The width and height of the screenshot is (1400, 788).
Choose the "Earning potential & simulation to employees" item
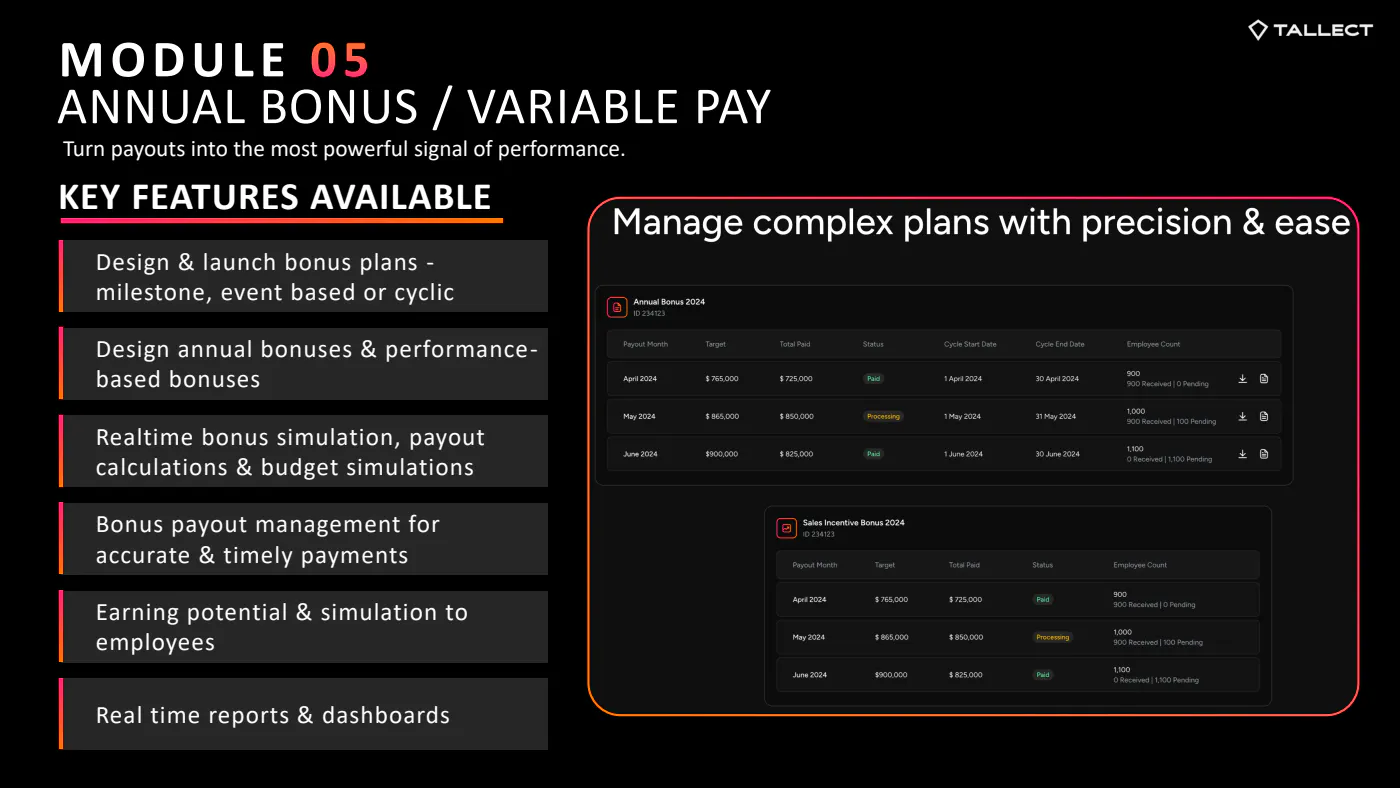click(x=304, y=627)
